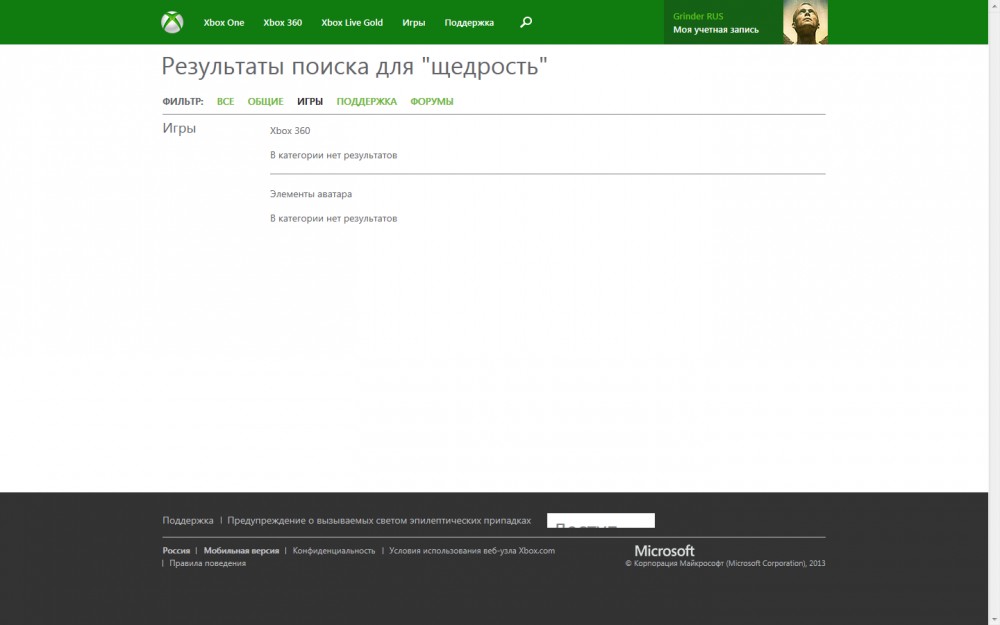The image size is (1000, 625).
Task: Click the Grinder RUS profile name
Action: click(698, 16)
